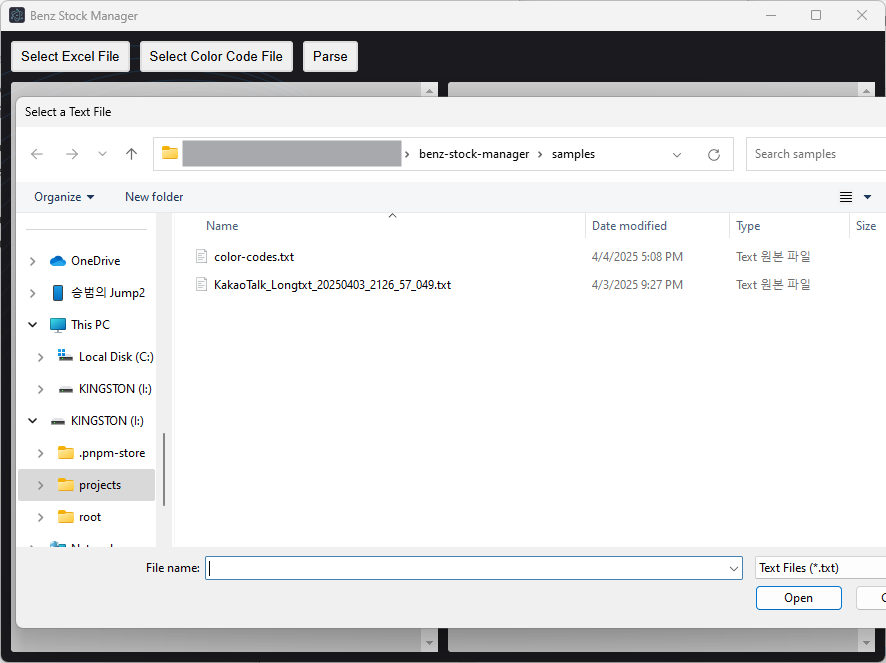The height and width of the screenshot is (663, 886).
Task: Click the File name input field
Action: click(x=470, y=568)
